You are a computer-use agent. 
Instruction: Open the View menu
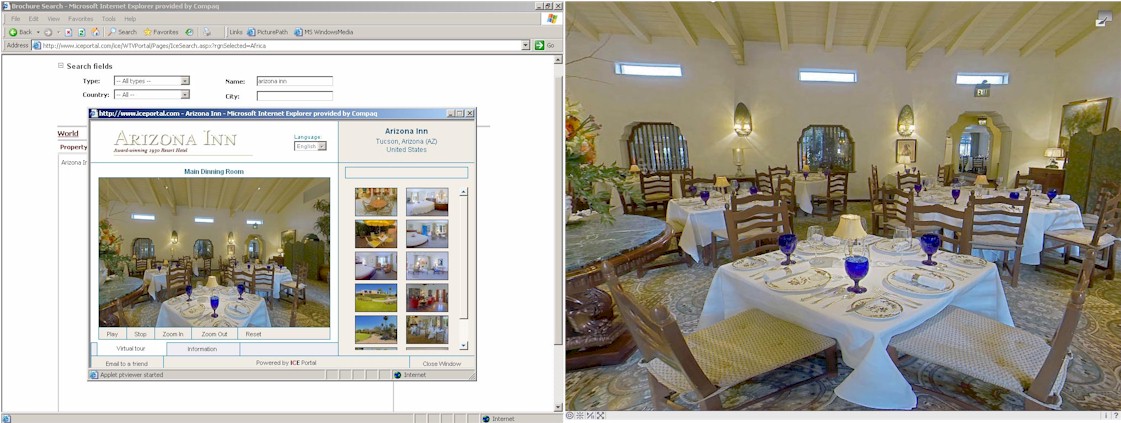(x=54, y=19)
